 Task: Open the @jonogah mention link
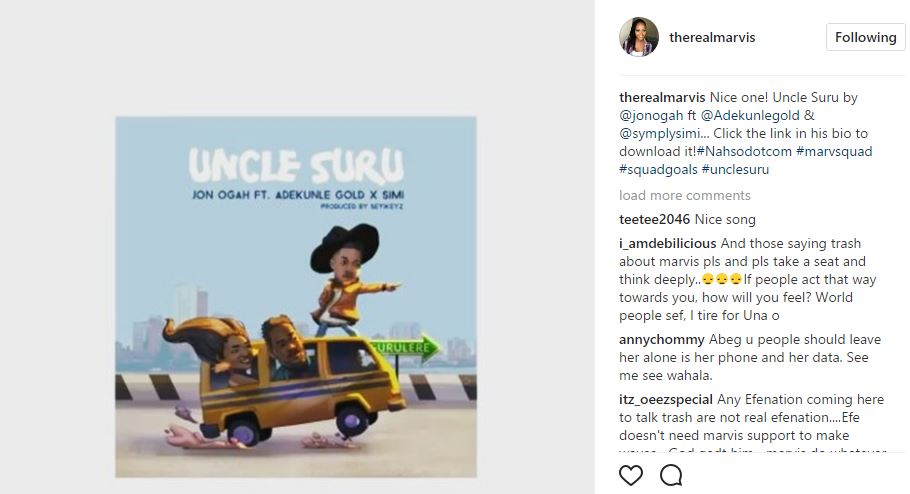click(652, 116)
